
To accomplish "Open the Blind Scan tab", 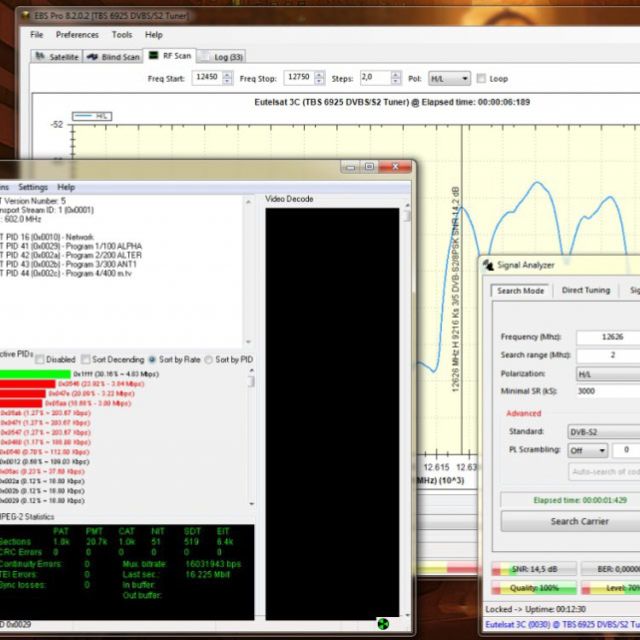I will tap(113, 57).
